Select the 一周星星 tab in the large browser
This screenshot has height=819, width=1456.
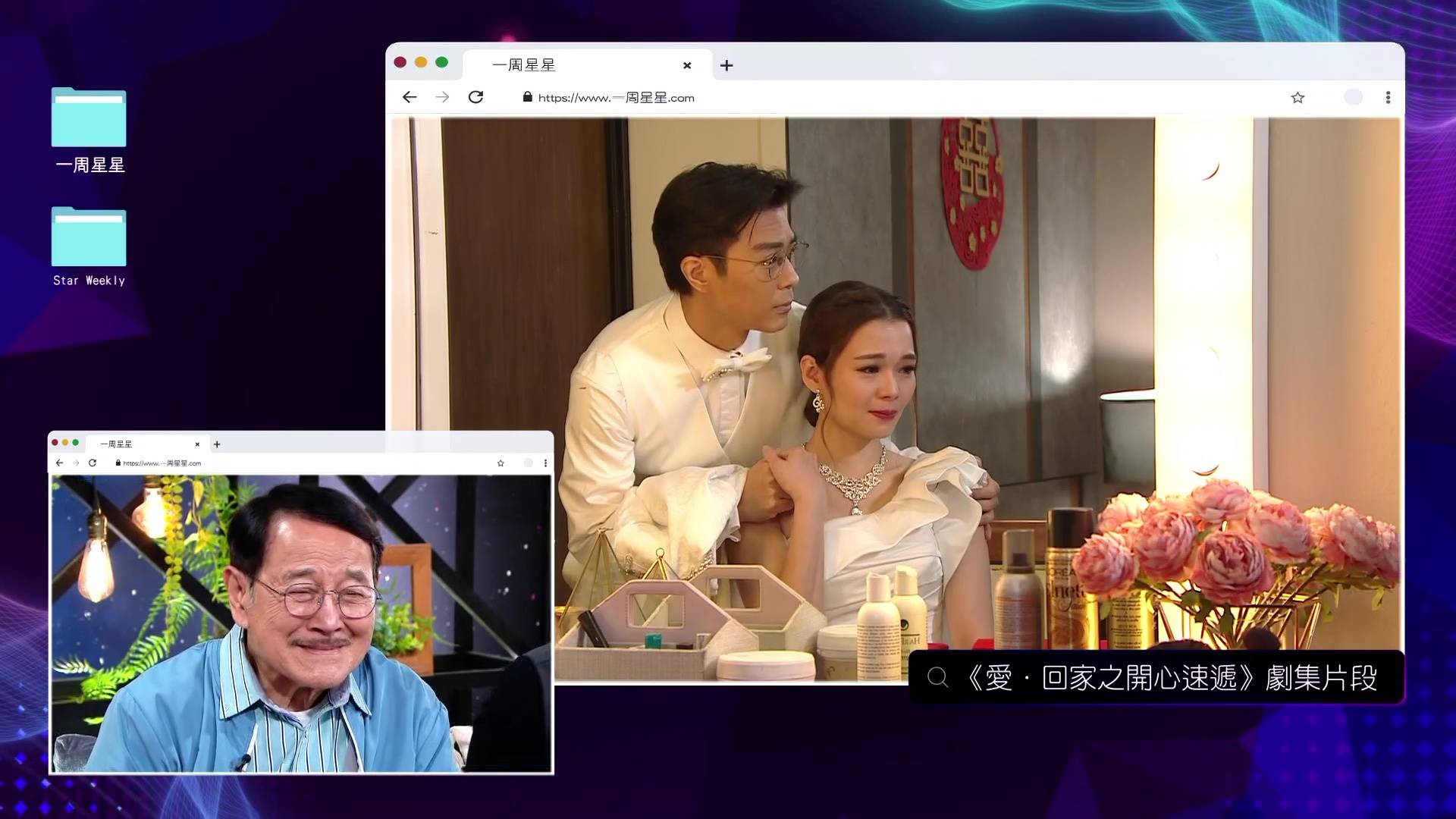(588, 65)
